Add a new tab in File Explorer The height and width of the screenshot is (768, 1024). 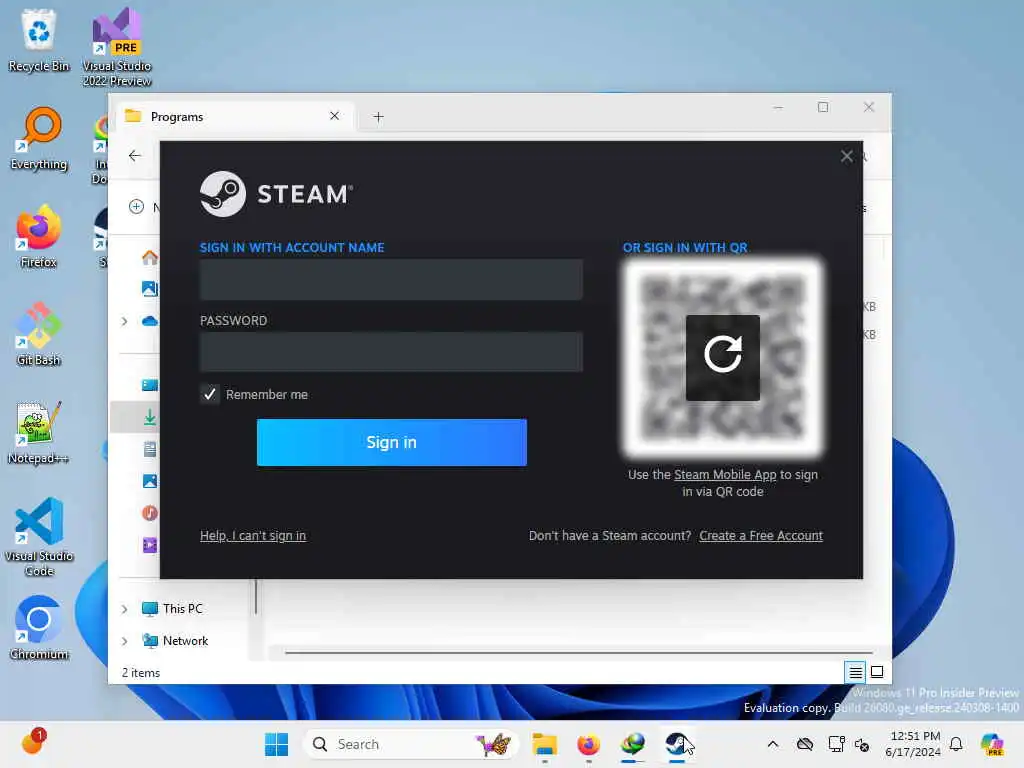point(378,117)
